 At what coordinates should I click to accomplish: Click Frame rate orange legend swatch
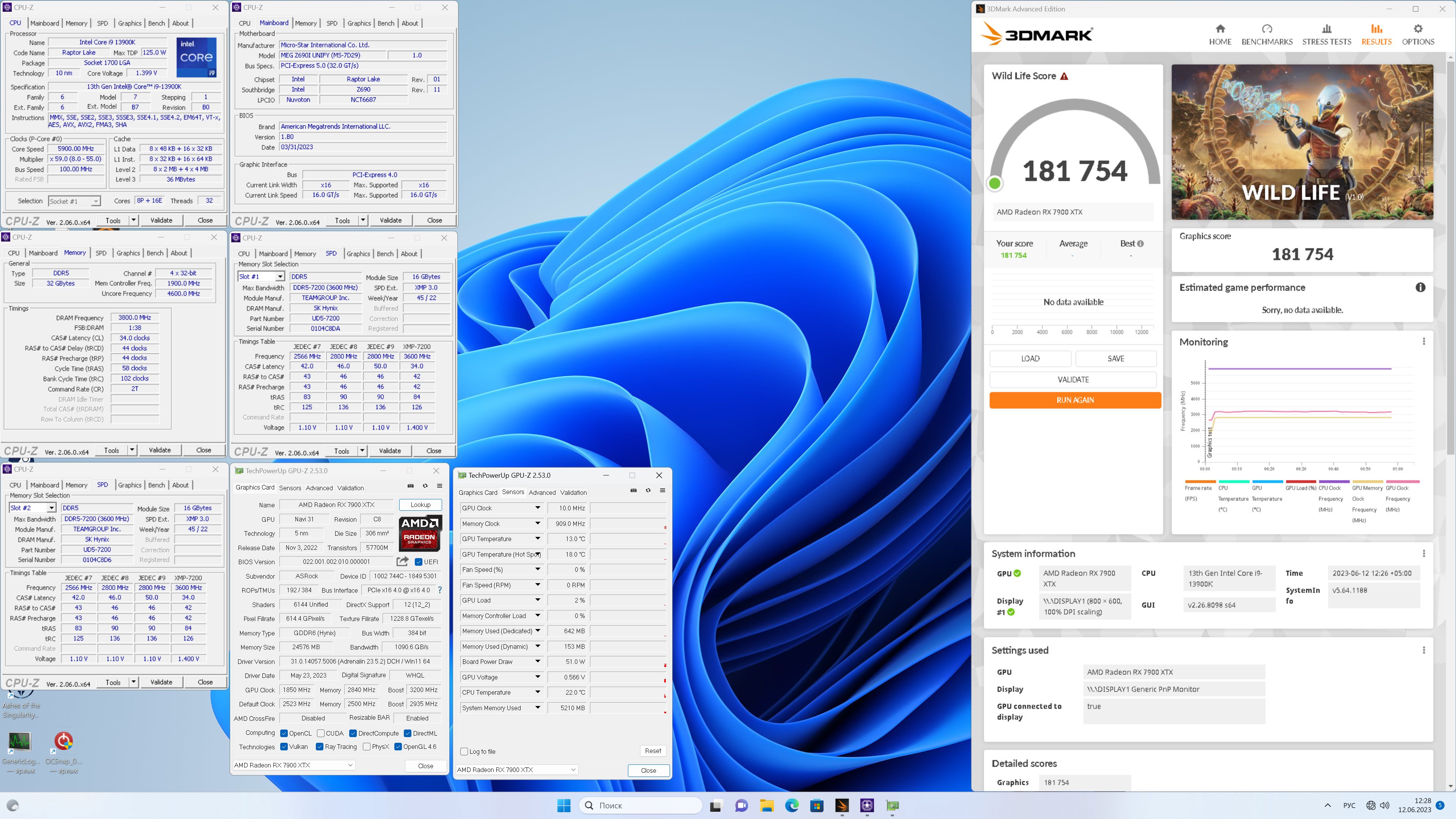coord(1200,482)
